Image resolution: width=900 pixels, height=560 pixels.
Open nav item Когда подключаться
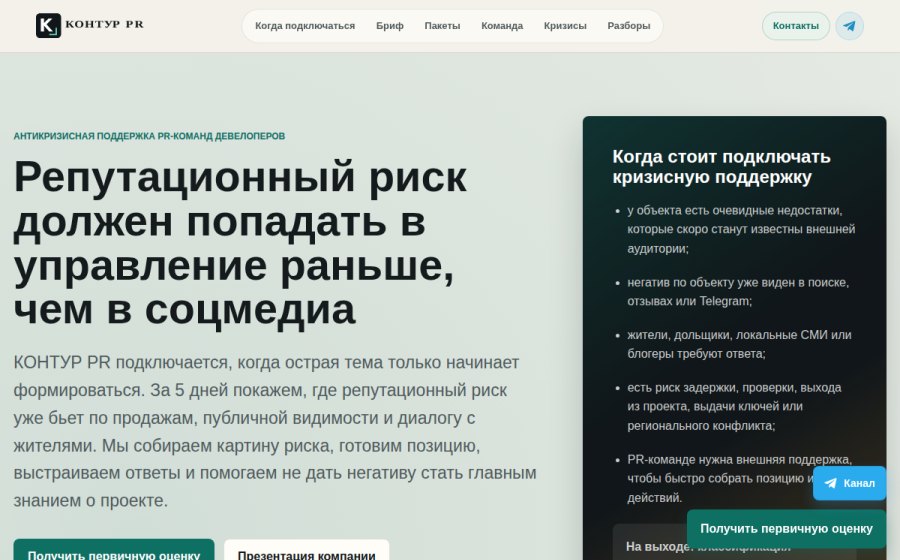[305, 26]
